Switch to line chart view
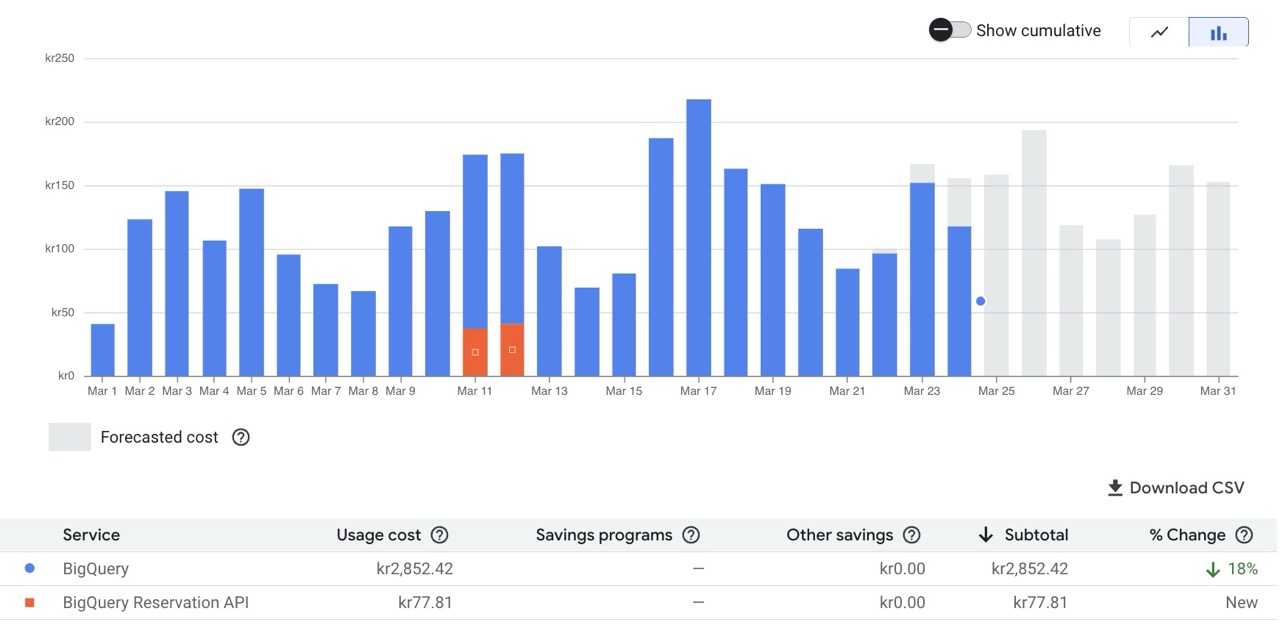This screenshot has height=631, width=1280. click(x=1159, y=32)
